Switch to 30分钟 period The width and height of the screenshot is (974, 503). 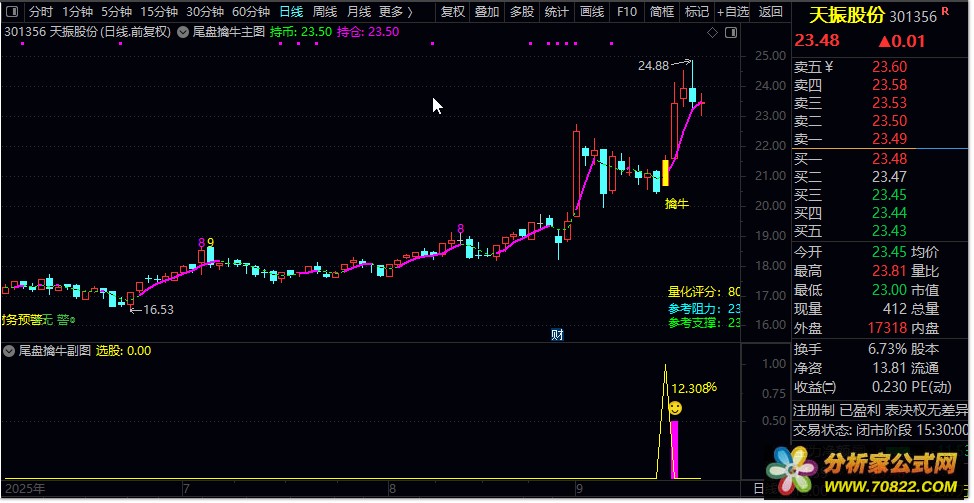pyautogui.click(x=205, y=11)
